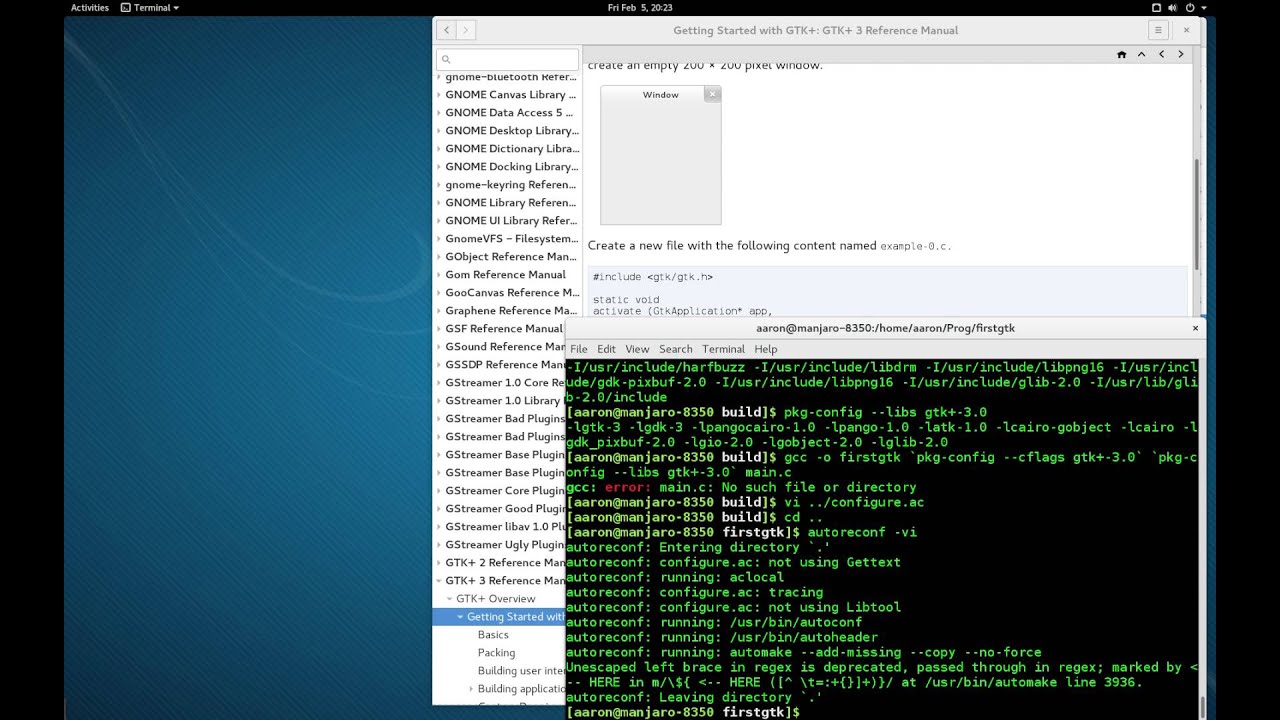Click the window indicator icon in top bar
The width and height of the screenshot is (1280, 720).
click(1156, 7)
